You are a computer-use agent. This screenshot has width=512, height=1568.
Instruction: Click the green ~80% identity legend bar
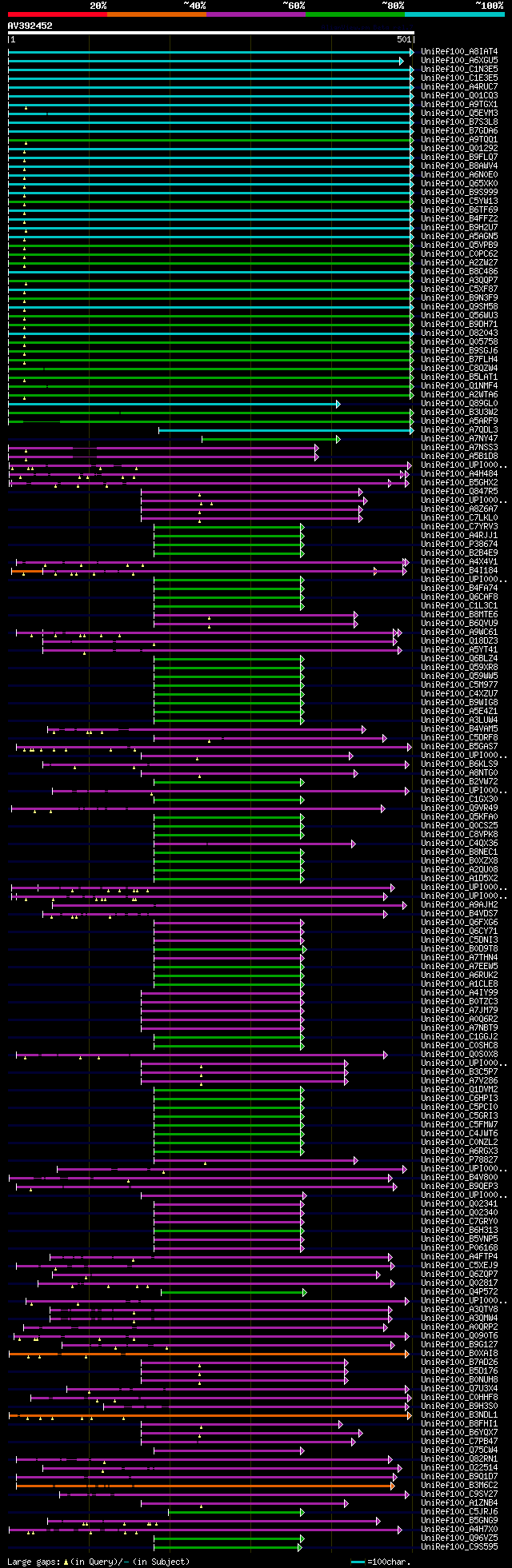click(354, 14)
